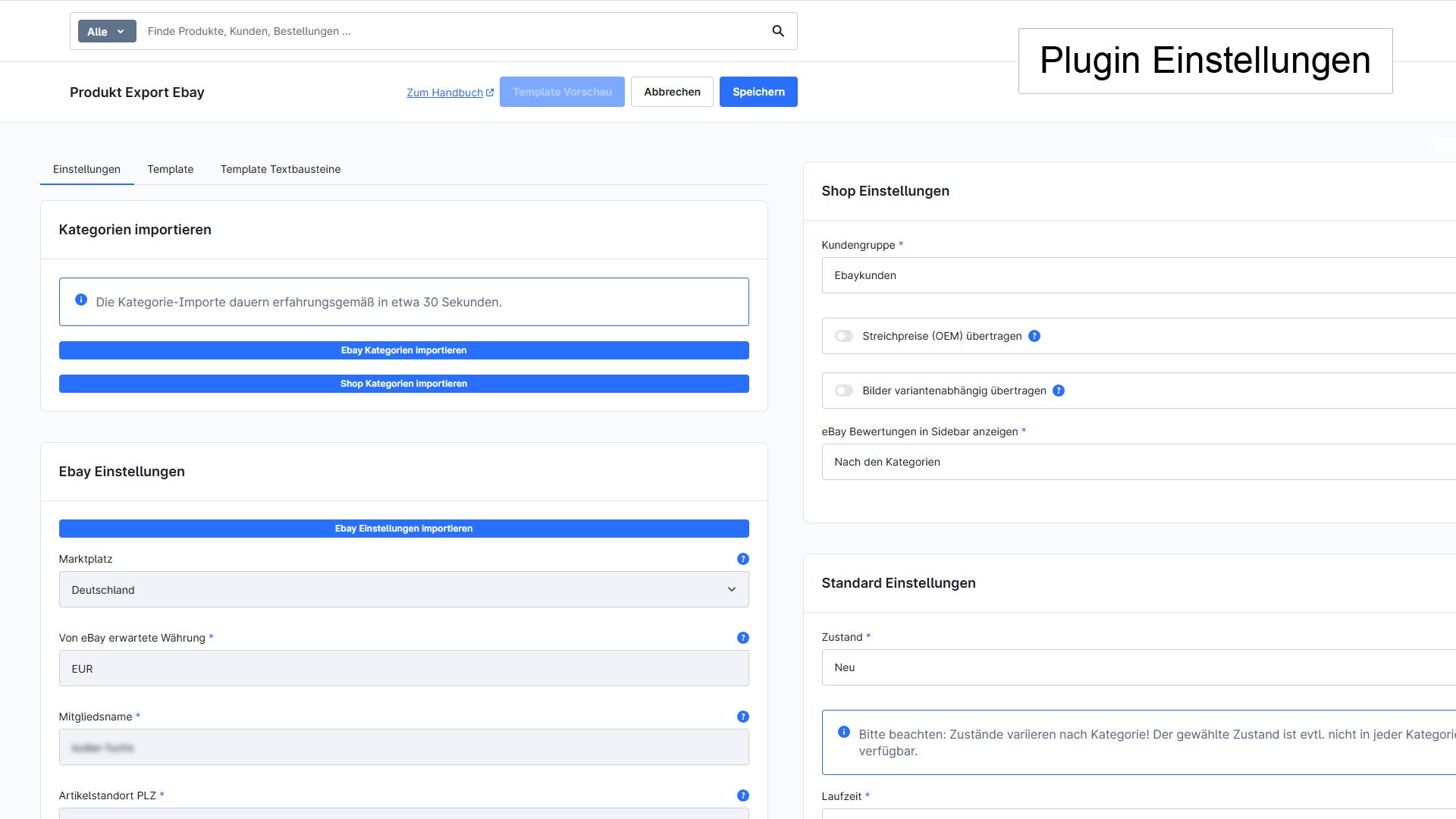Click the Mitgliedsname input field
This screenshot has width=1456, height=819.
point(403,747)
